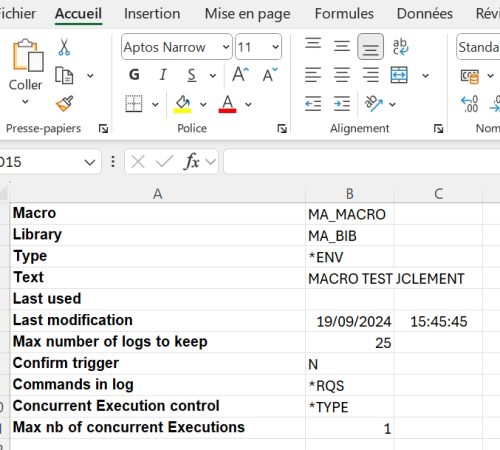Increase font size with large A icon
Image resolution: width=500 pixels, height=450 pixels.
(x=241, y=75)
